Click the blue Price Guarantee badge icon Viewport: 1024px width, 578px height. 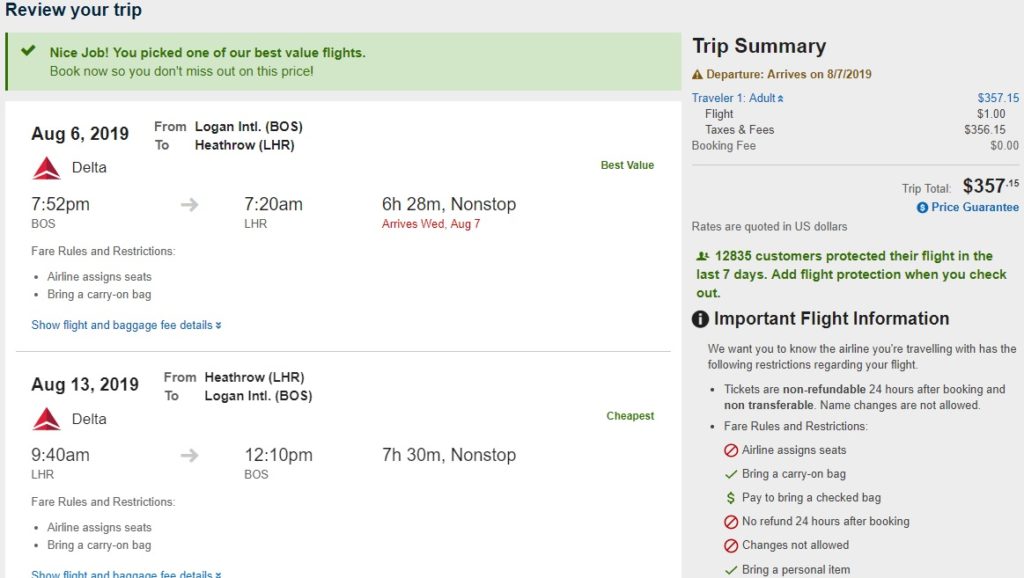pos(922,208)
